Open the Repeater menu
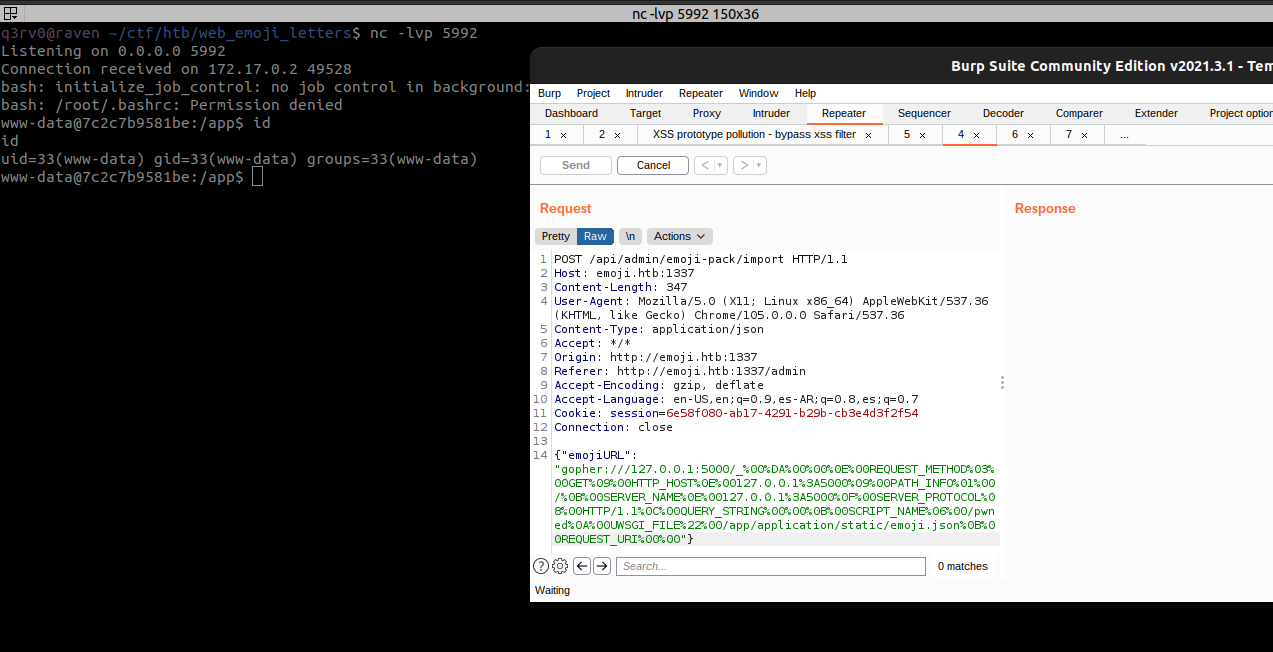The image size is (1273, 652). pyautogui.click(x=700, y=93)
